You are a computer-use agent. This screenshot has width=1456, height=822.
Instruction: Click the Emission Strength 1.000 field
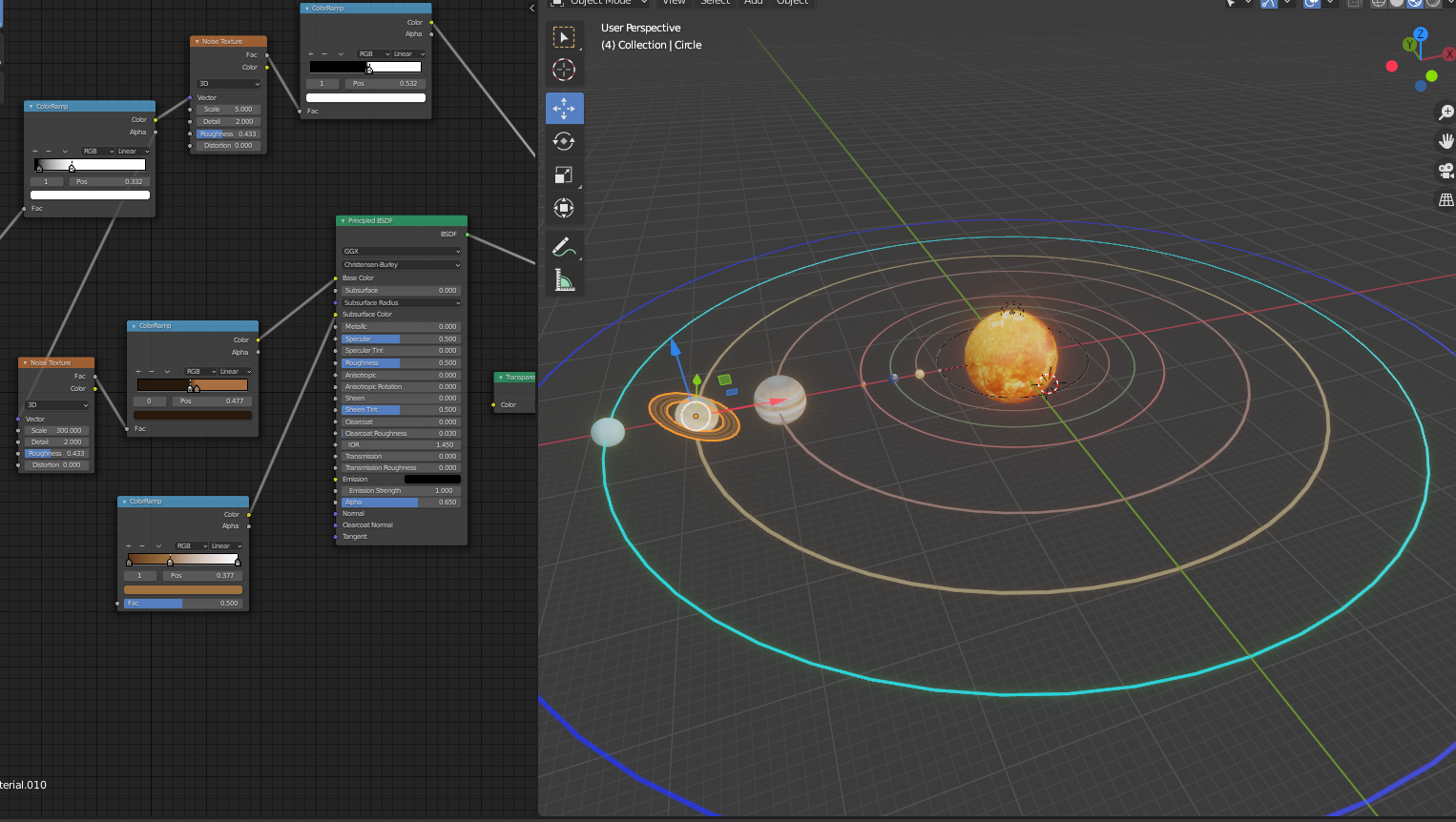402,490
